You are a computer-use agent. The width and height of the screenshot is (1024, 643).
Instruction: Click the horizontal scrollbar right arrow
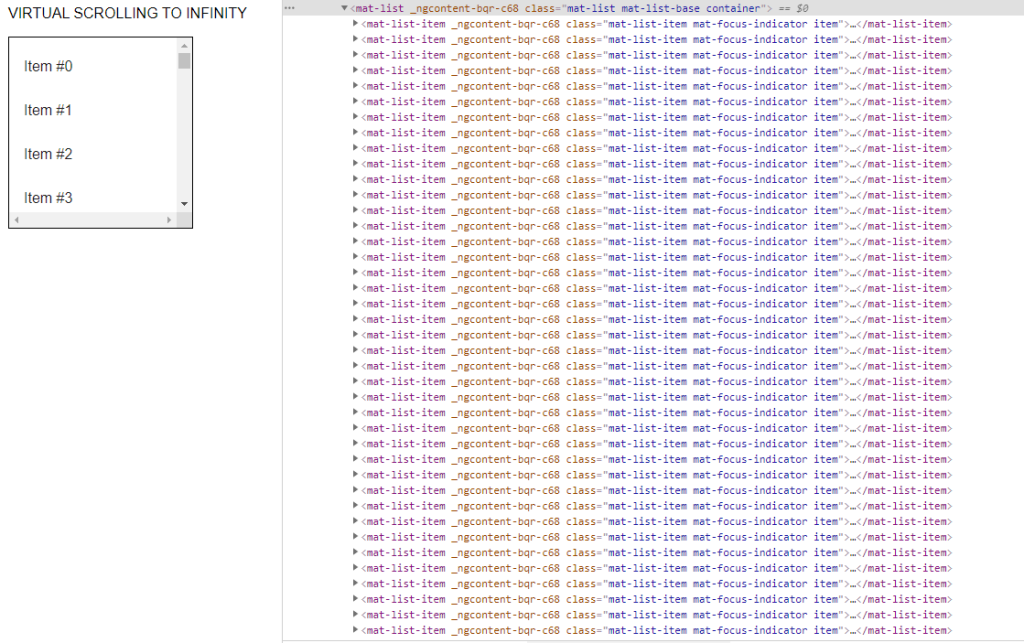pos(169,220)
